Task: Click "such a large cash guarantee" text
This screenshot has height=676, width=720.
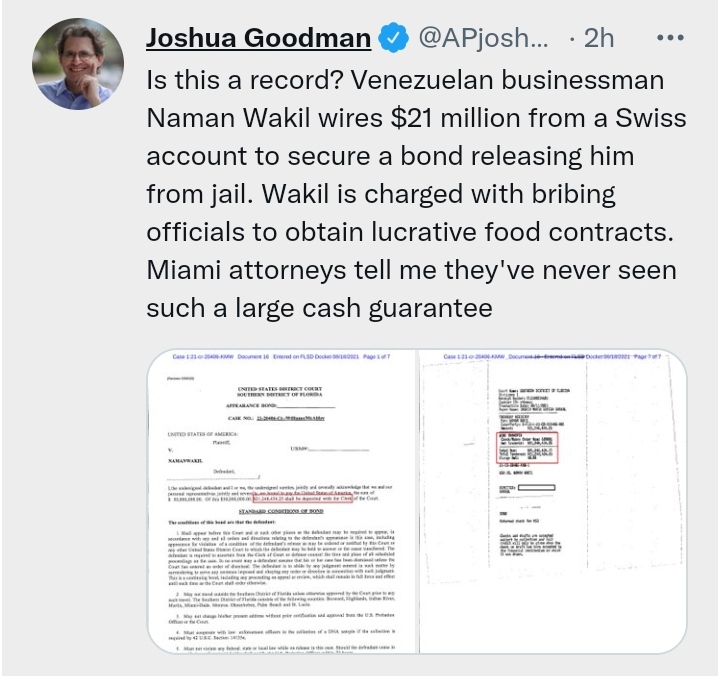Action: (319, 308)
